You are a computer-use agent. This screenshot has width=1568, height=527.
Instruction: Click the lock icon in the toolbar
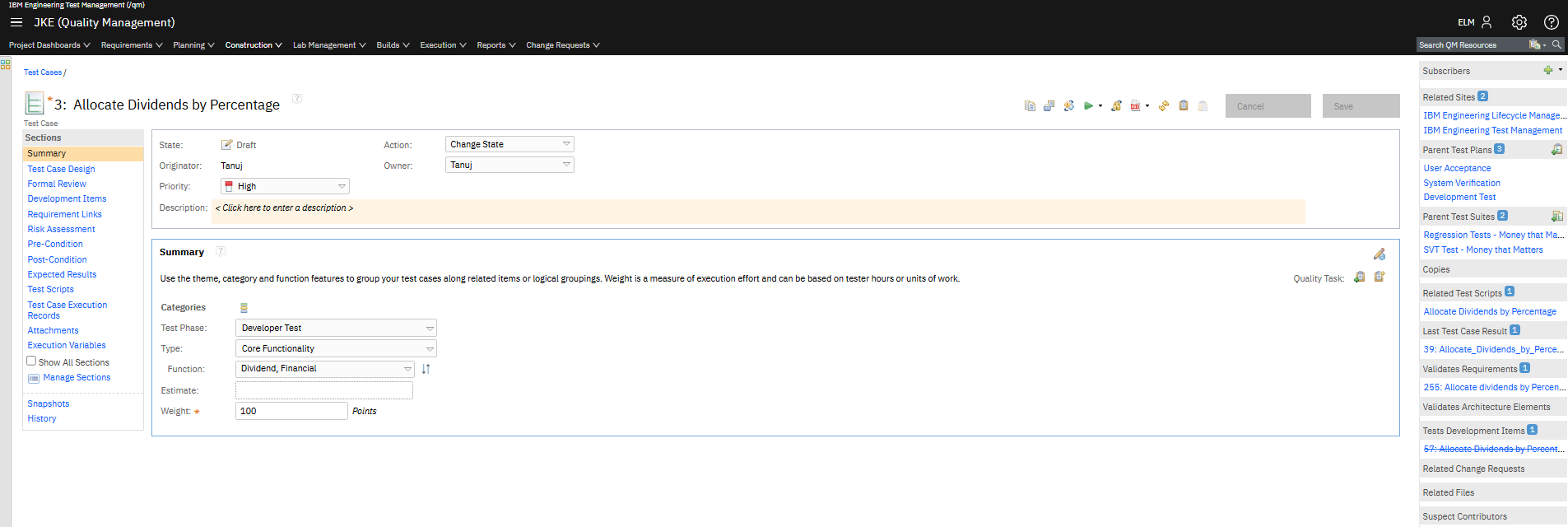pos(1116,106)
